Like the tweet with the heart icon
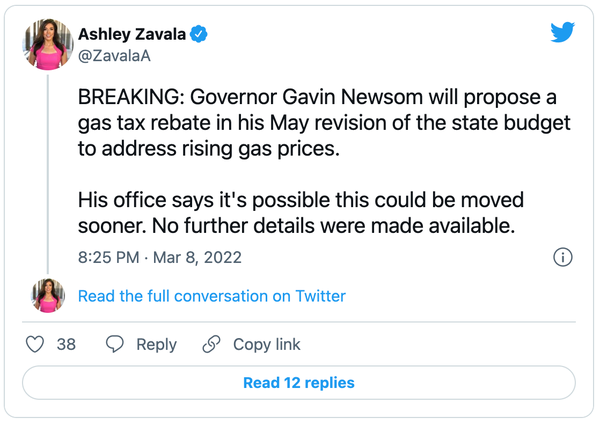The height and width of the screenshot is (425, 600). (35, 344)
